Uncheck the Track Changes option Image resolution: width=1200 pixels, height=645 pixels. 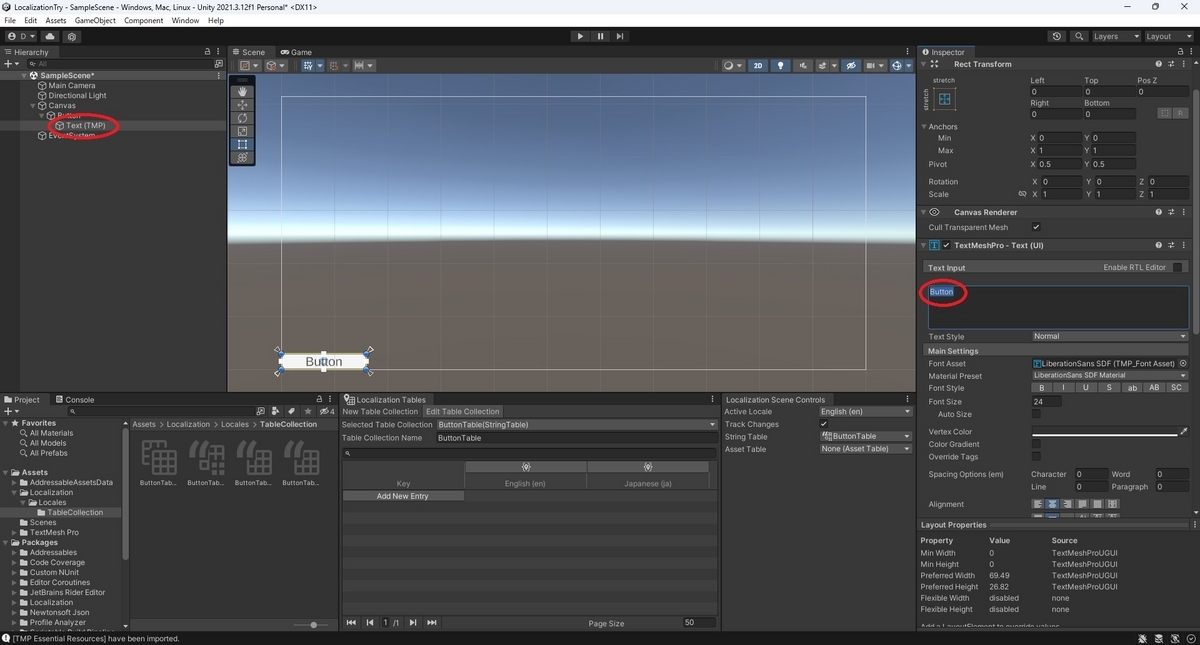pos(822,424)
